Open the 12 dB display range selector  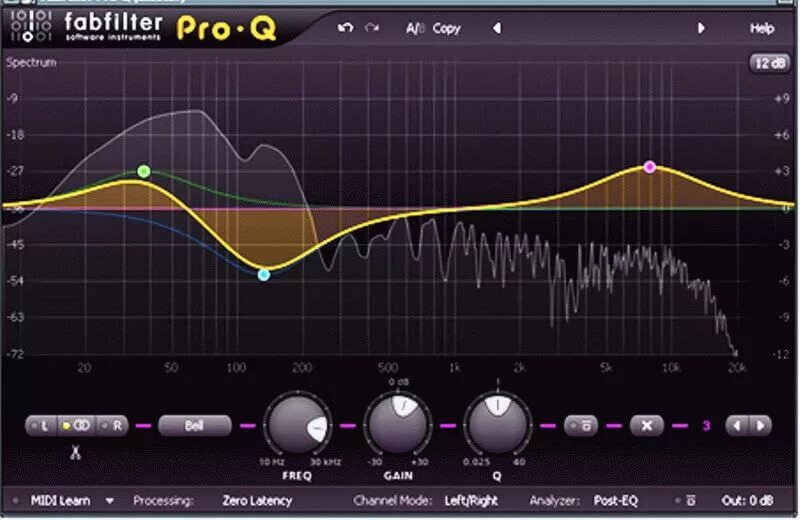pos(769,63)
